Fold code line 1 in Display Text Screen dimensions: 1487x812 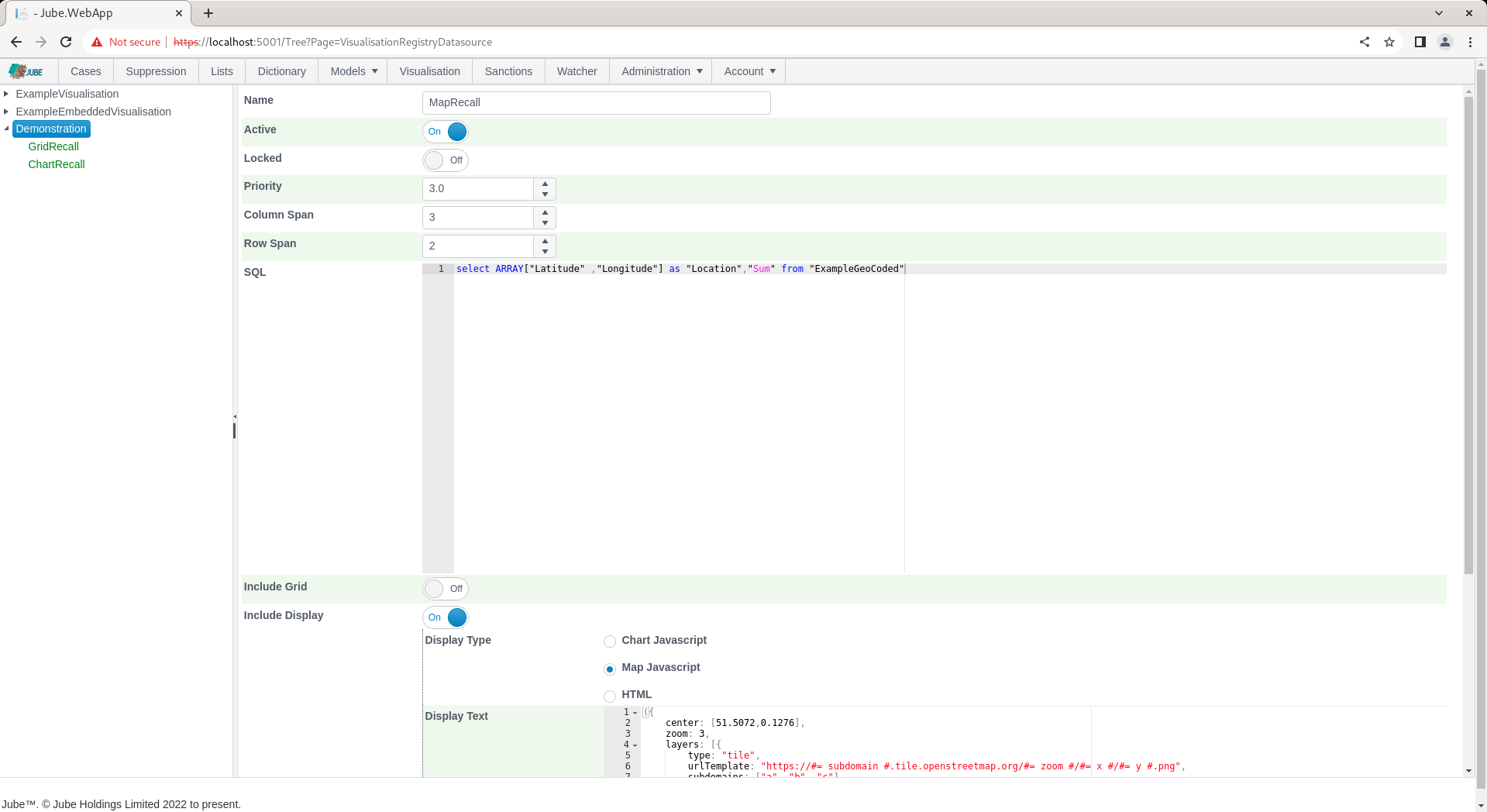(x=635, y=713)
